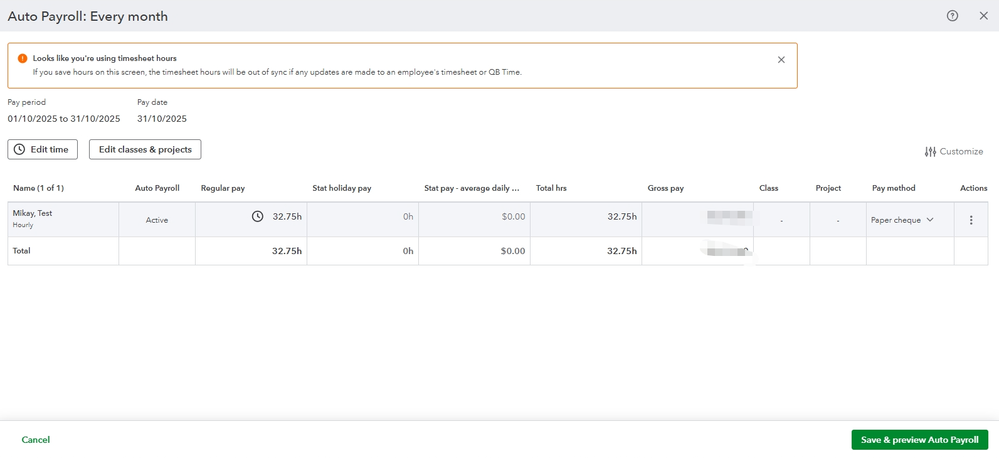This screenshot has height=458, width=999.
Task: Click the Total hrs column header
Action: (x=552, y=188)
